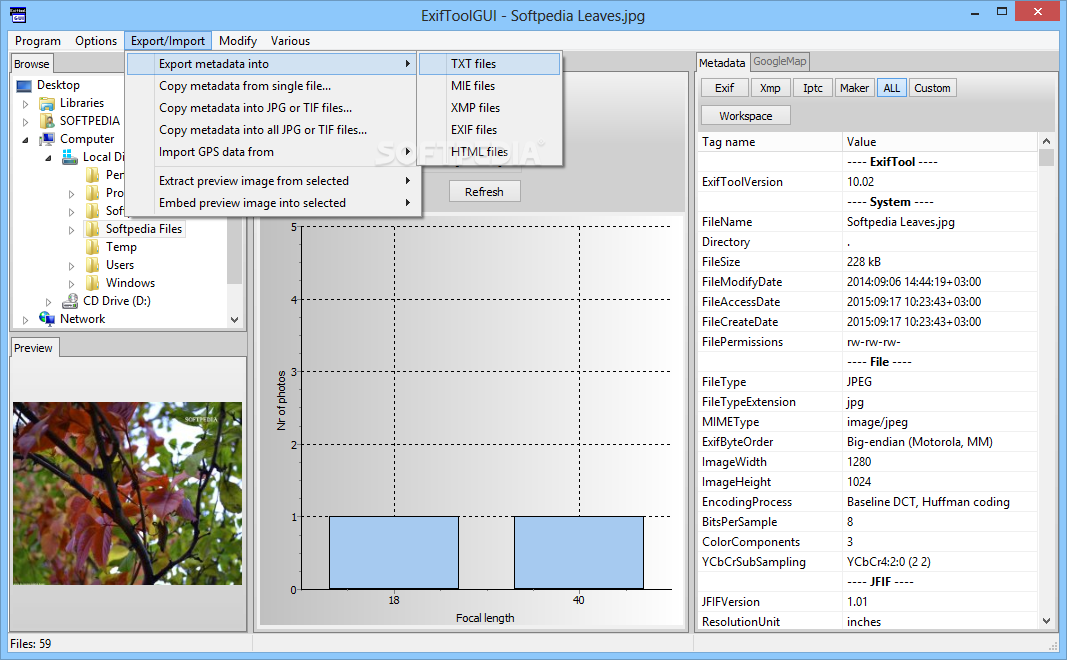Collapse the Computer tree node

26,140
